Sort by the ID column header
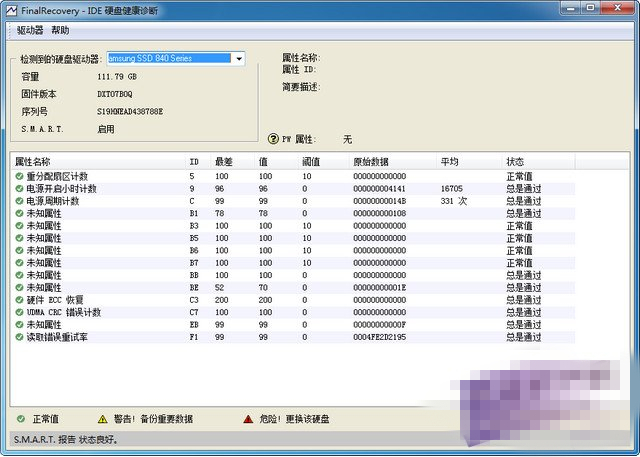 (x=198, y=162)
